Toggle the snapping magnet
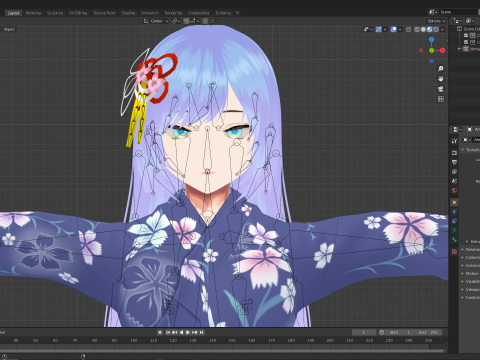The width and height of the screenshot is (480, 360). tap(186, 21)
